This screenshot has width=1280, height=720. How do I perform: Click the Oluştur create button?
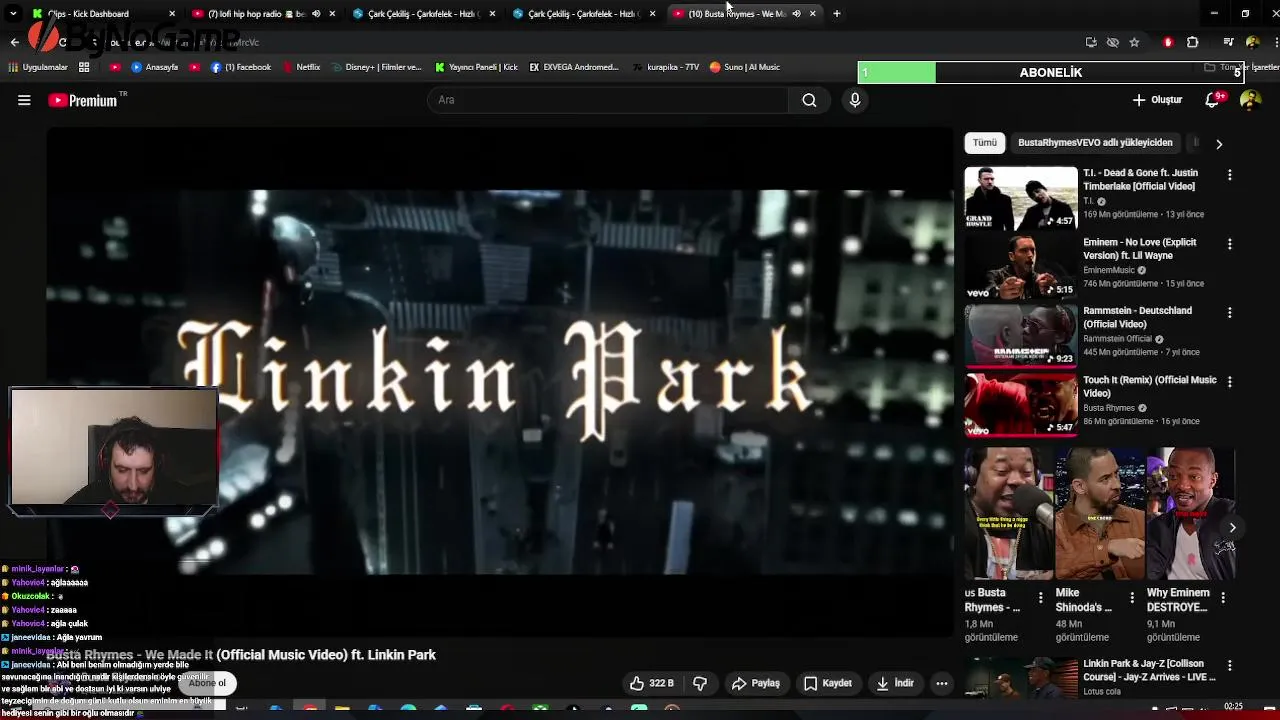click(x=1157, y=100)
